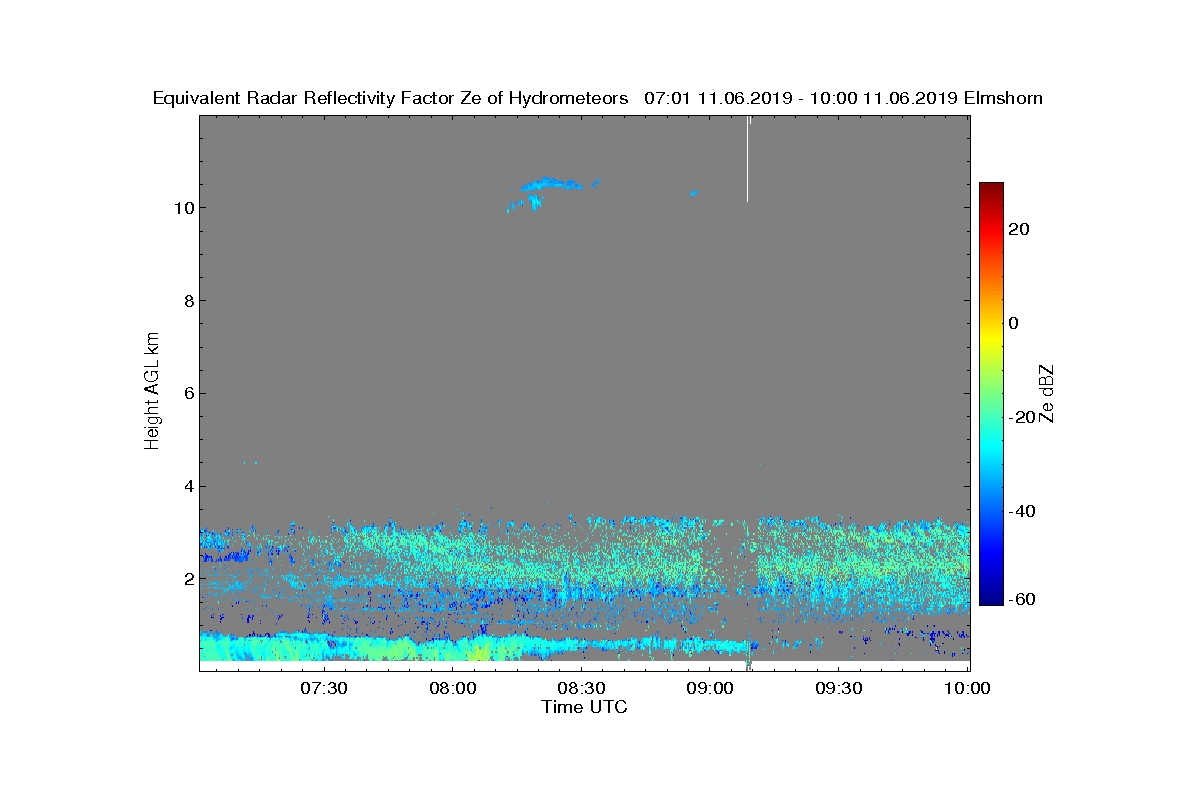Select the '10:00' time axis label
The height and width of the screenshot is (800, 1200).
pos(967,688)
